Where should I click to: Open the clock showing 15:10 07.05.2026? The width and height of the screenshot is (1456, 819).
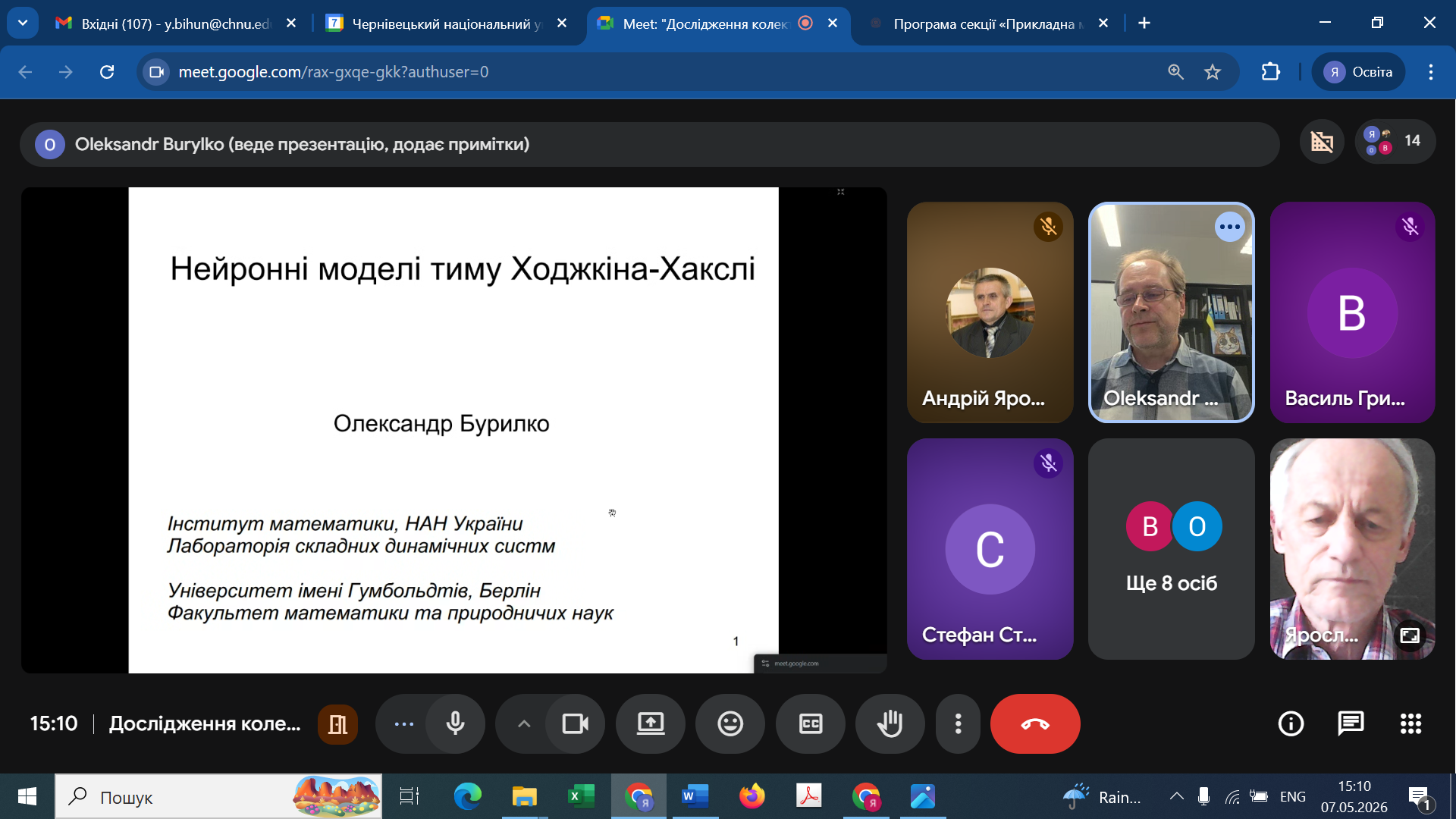(1354, 796)
